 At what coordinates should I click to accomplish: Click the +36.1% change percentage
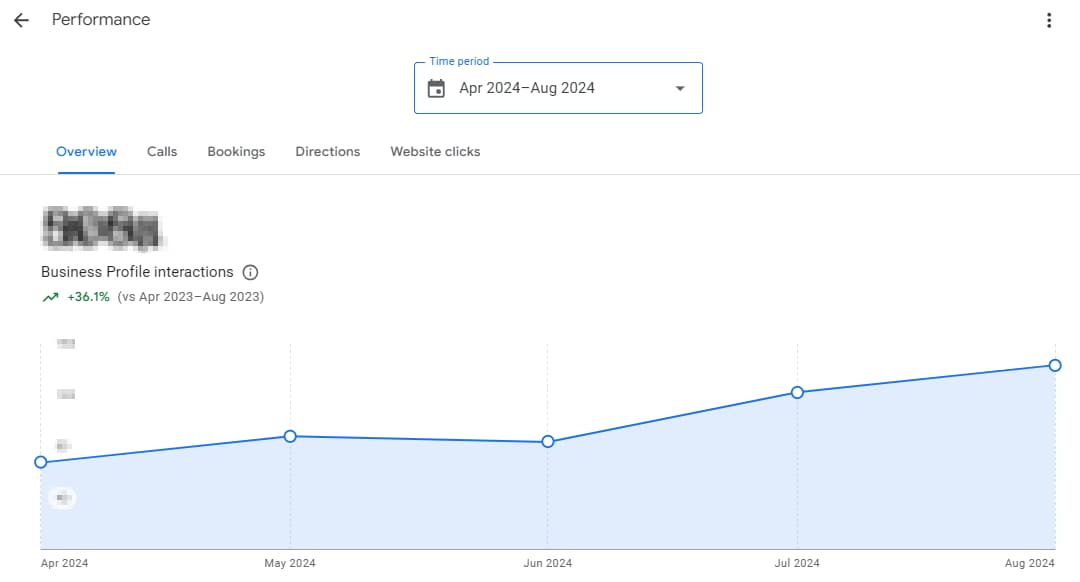[x=88, y=297]
